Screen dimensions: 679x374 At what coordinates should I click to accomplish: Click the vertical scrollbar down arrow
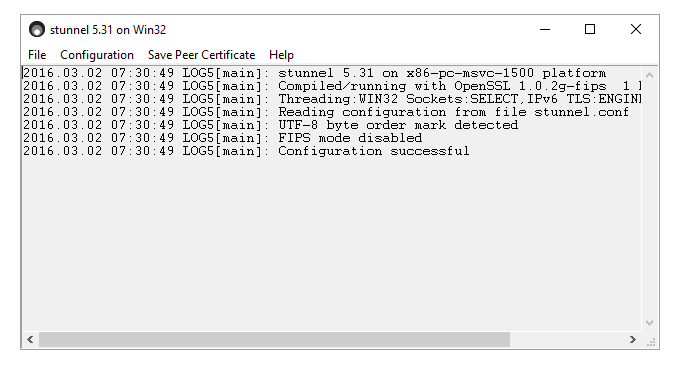tap(649, 323)
